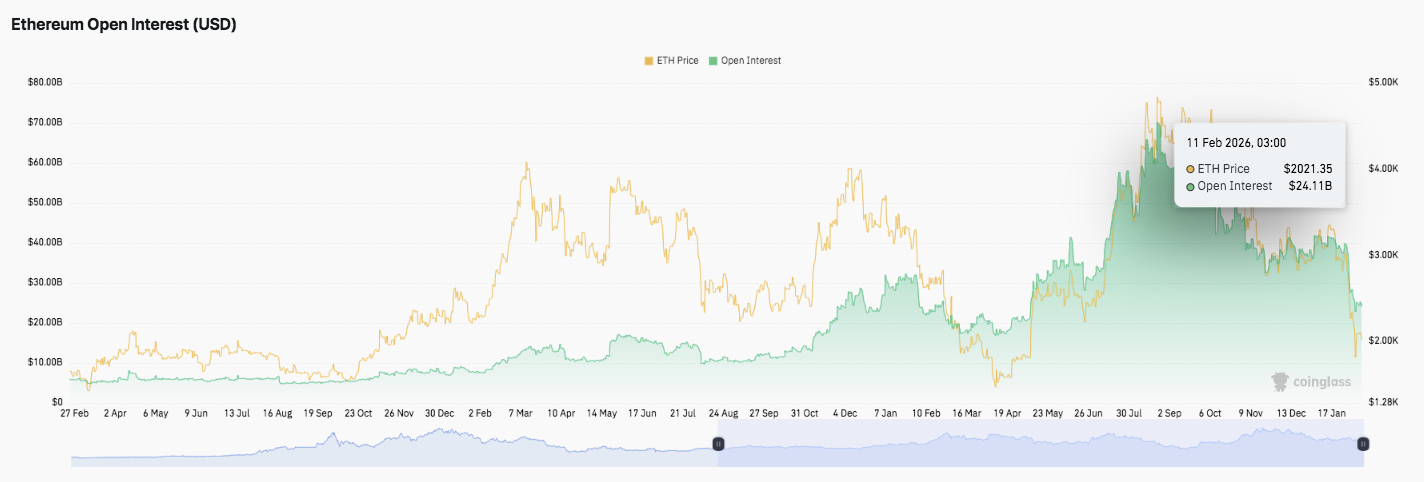Click the left range slider handle

point(717,443)
